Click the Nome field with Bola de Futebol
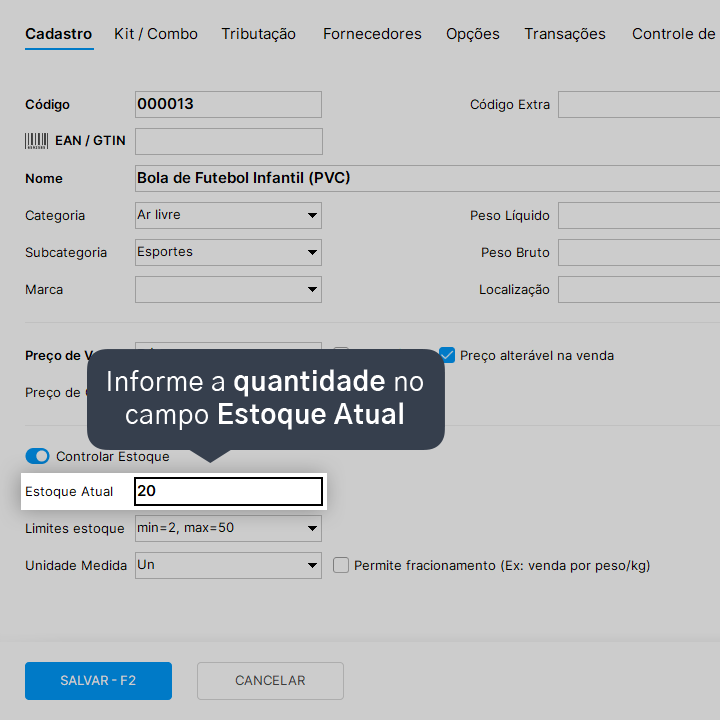Image resolution: width=720 pixels, height=720 pixels. coord(428,178)
